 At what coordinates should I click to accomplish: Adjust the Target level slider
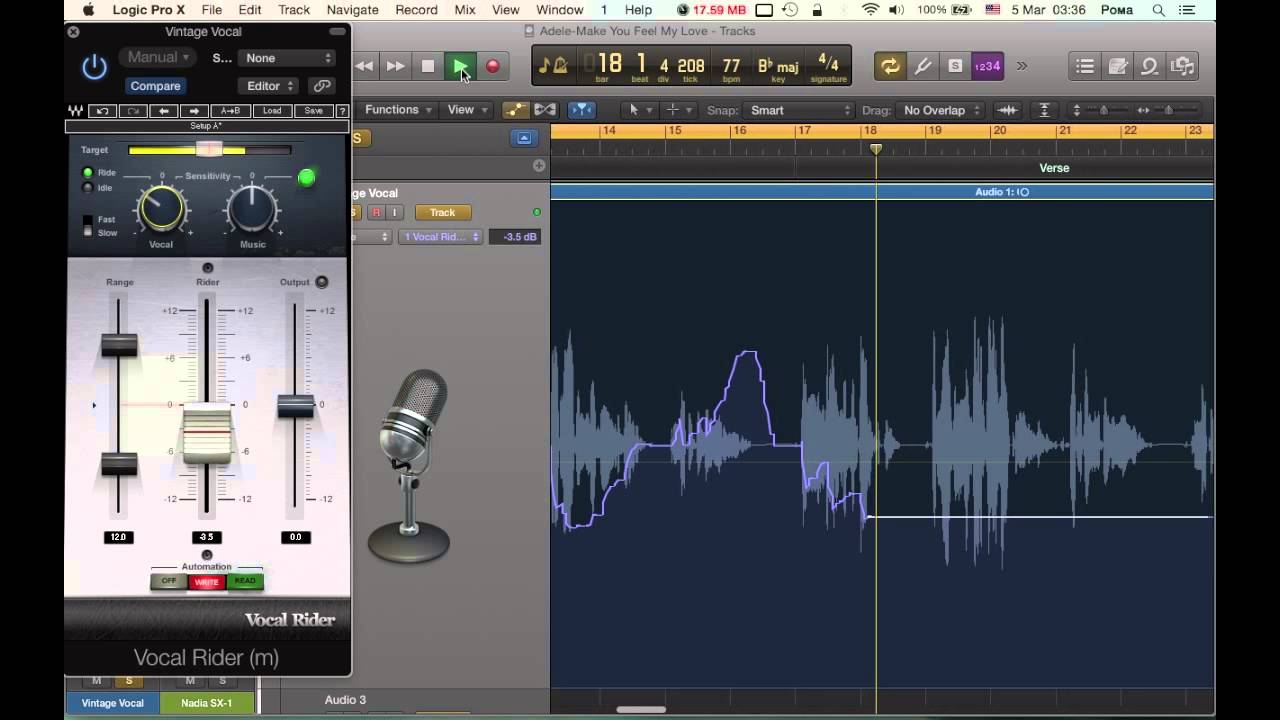point(209,150)
